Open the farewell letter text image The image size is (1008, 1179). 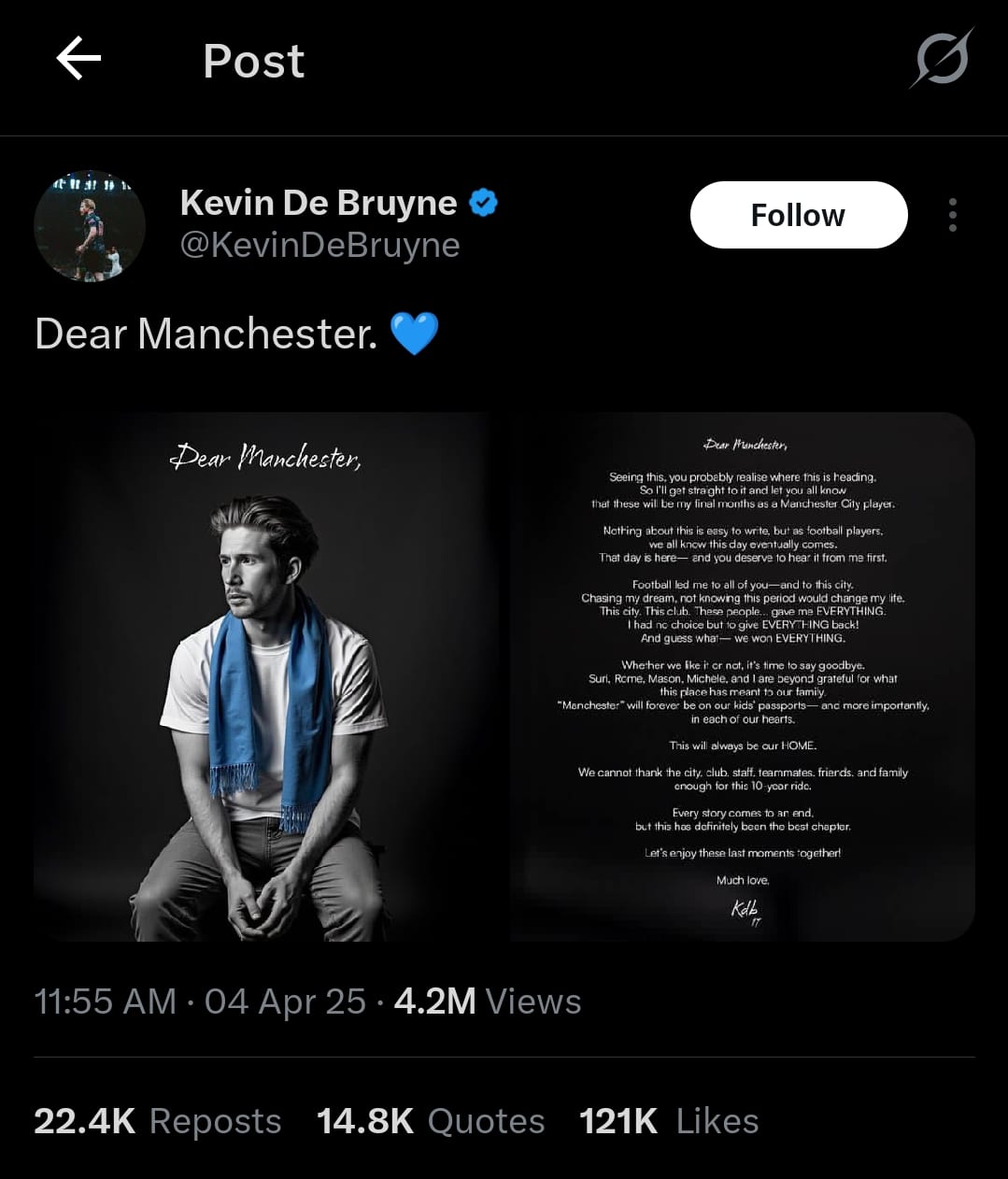coord(744,676)
